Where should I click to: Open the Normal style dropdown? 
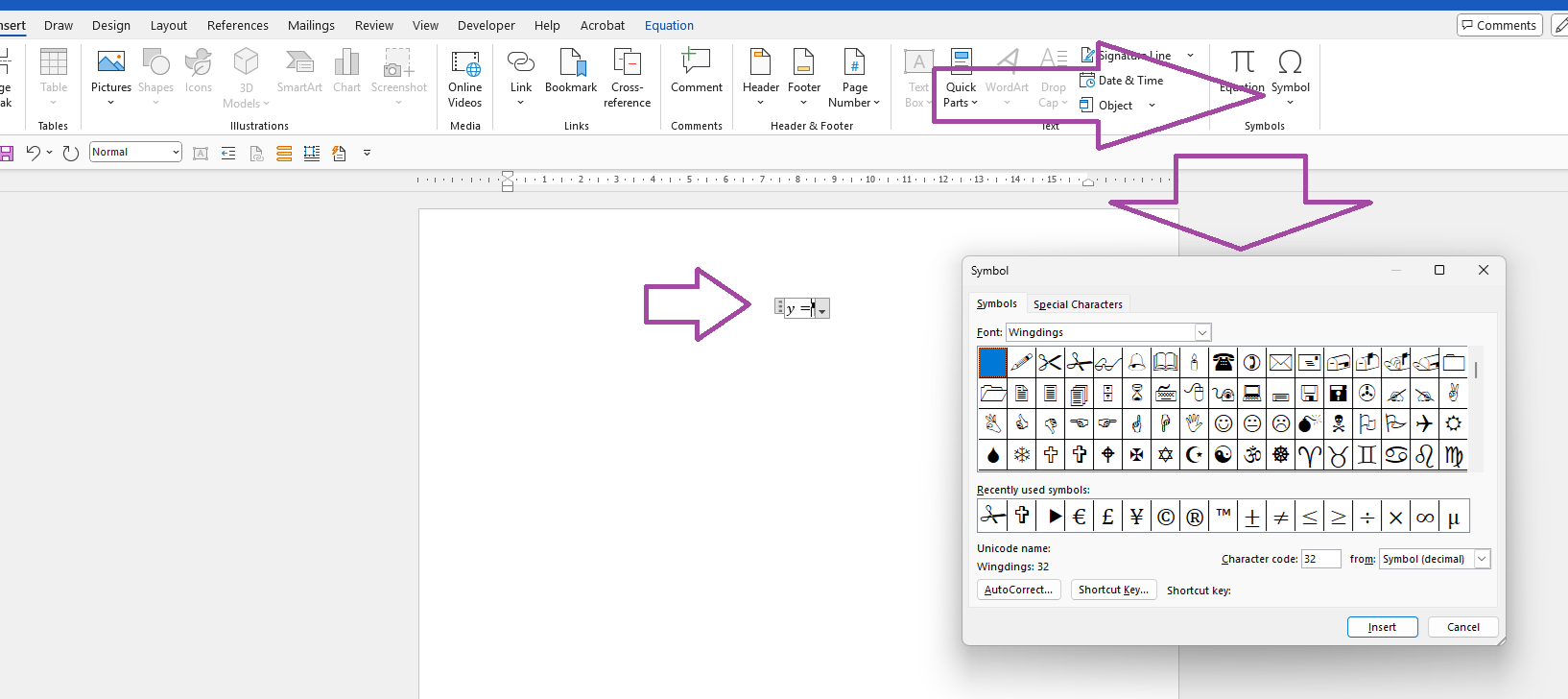coord(176,152)
